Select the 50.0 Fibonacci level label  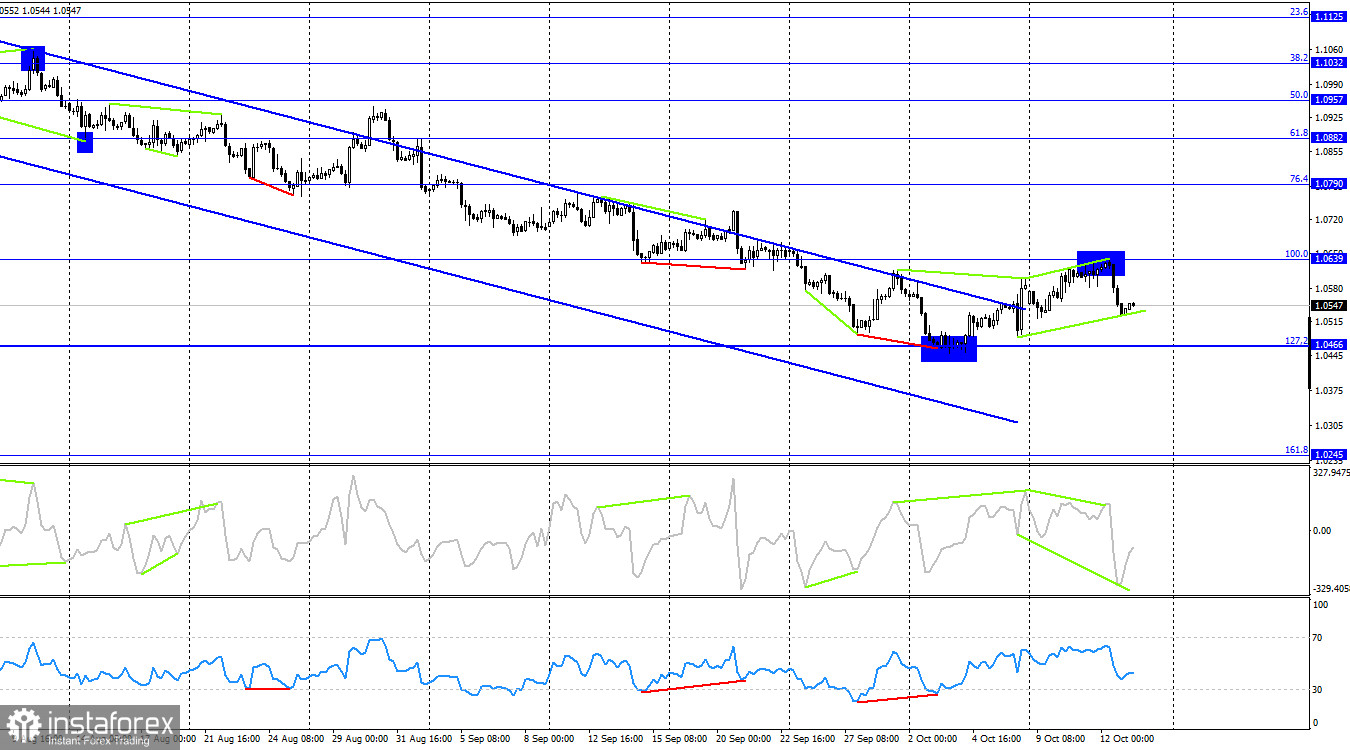[x=1299, y=95]
